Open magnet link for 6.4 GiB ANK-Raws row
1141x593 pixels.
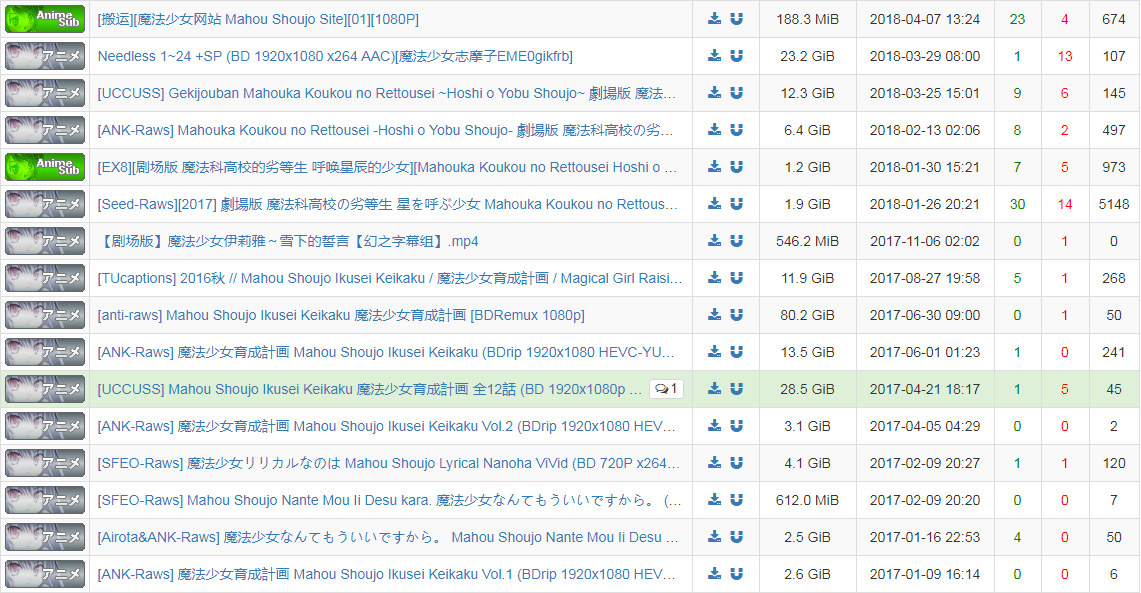click(x=736, y=130)
